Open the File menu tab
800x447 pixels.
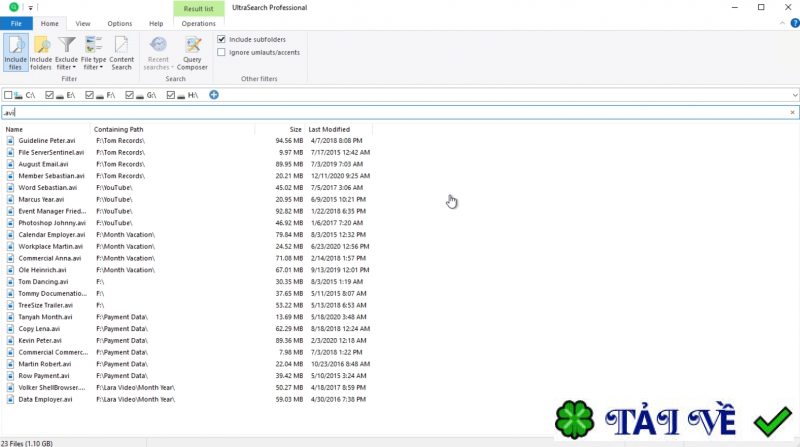pyautogui.click(x=16, y=23)
